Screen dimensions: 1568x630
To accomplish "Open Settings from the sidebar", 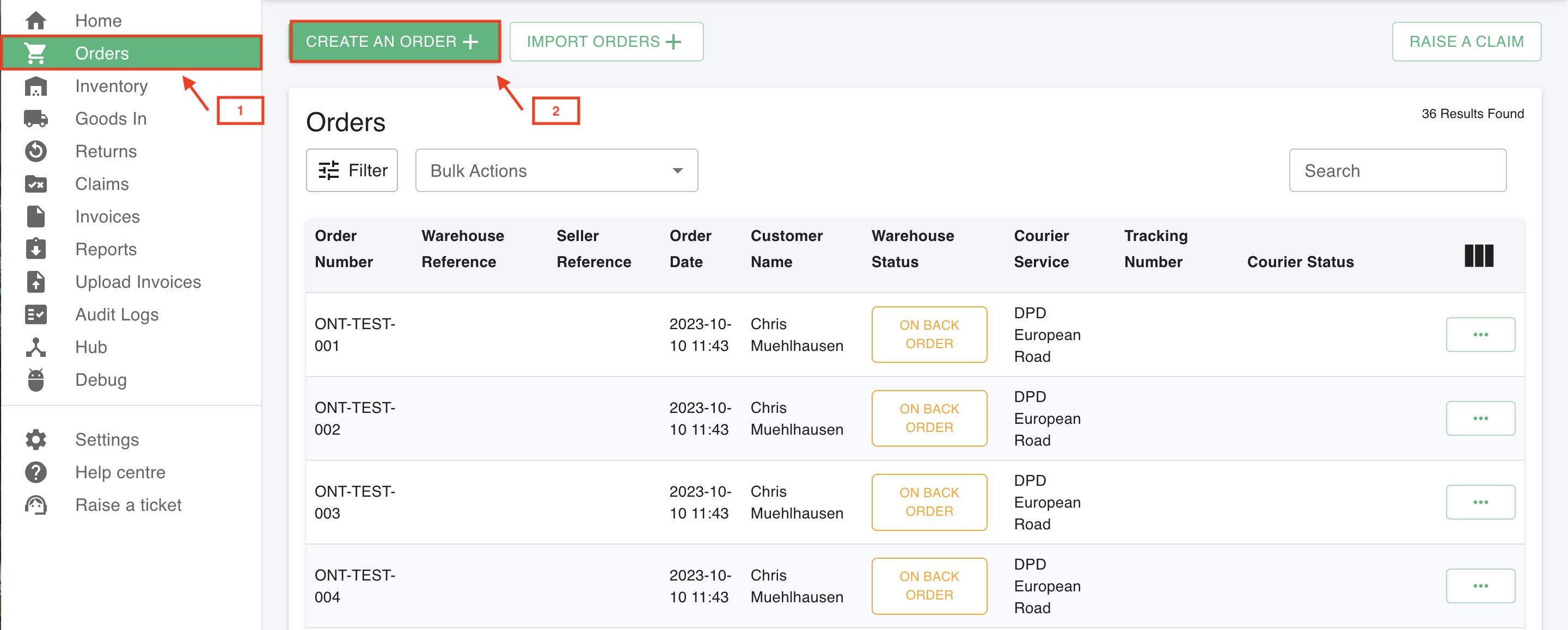I will 131,440.
